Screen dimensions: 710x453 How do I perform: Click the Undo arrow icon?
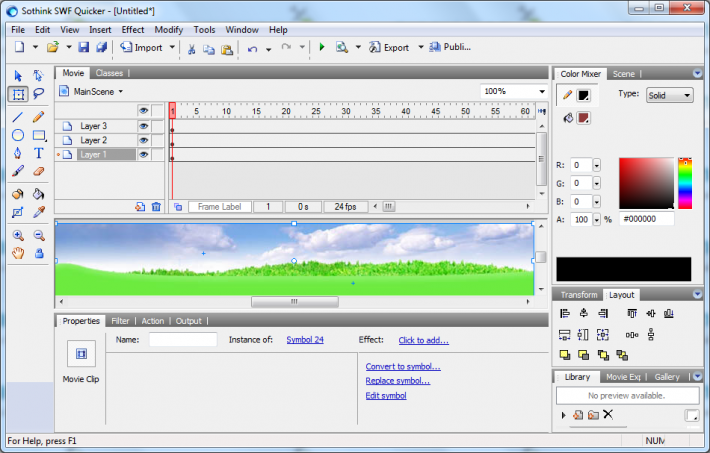pyautogui.click(x=252, y=48)
